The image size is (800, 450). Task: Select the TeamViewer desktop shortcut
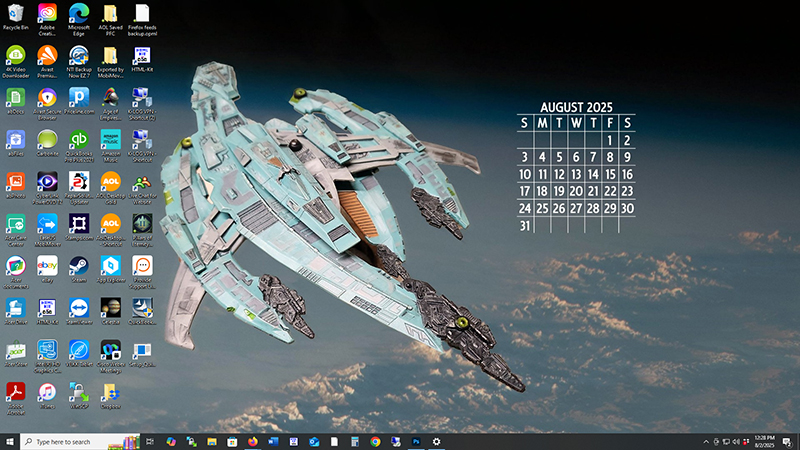pos(79,311)
